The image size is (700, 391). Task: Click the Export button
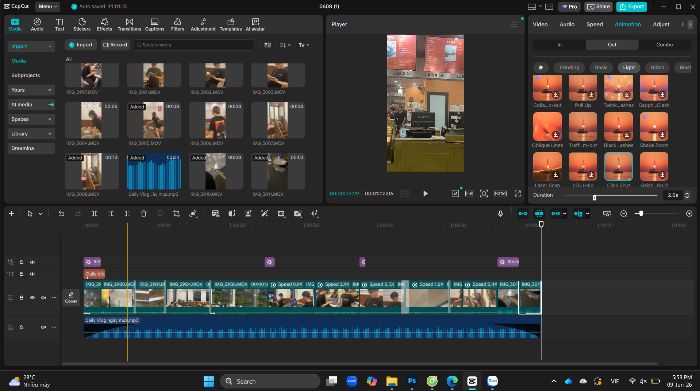(x=631, y=7)
